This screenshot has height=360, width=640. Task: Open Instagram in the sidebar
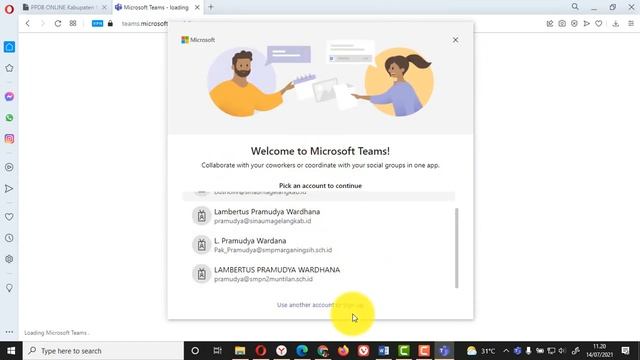point(9,139)
